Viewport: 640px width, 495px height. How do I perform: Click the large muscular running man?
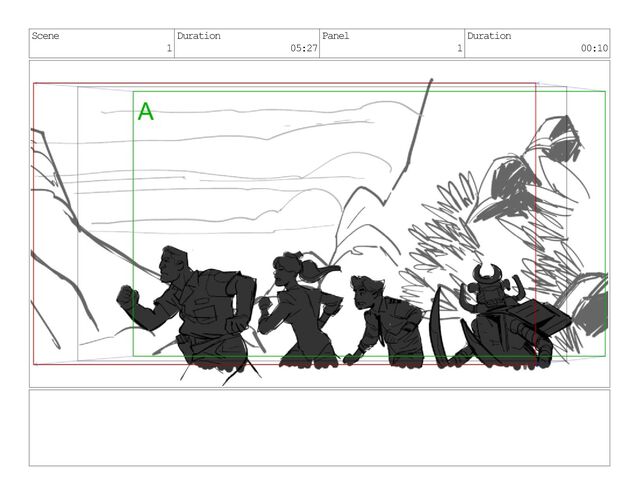point(188,307)
